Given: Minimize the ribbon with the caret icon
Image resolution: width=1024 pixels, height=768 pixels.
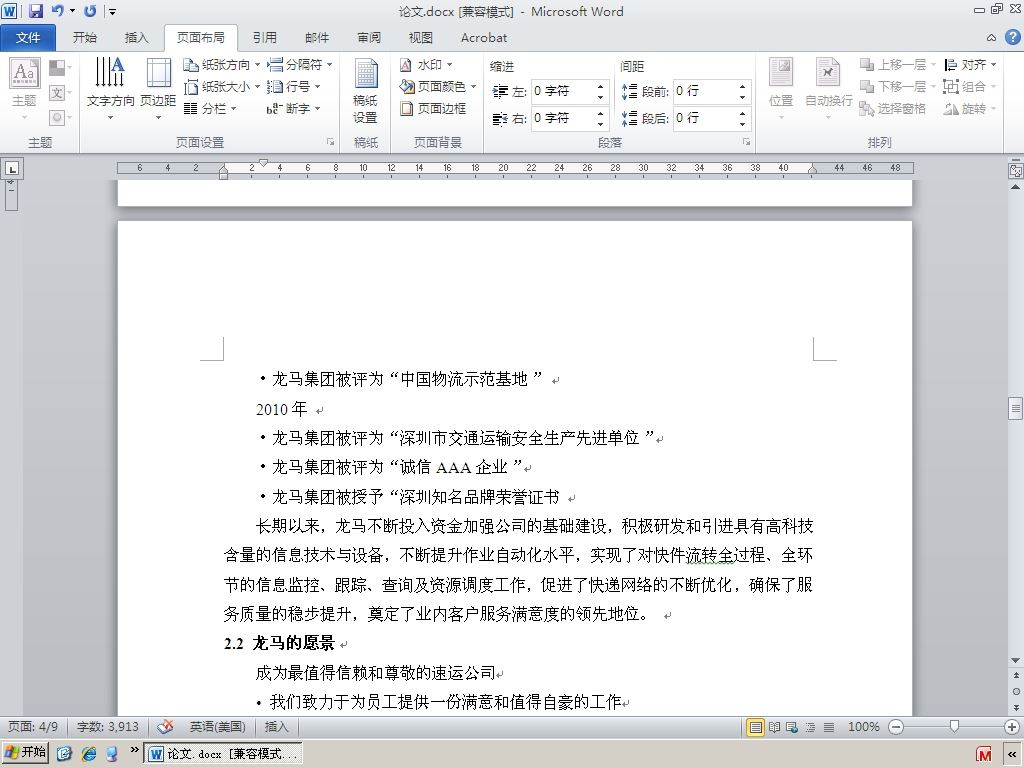Looking at the screenshot, I should (991, 38).
